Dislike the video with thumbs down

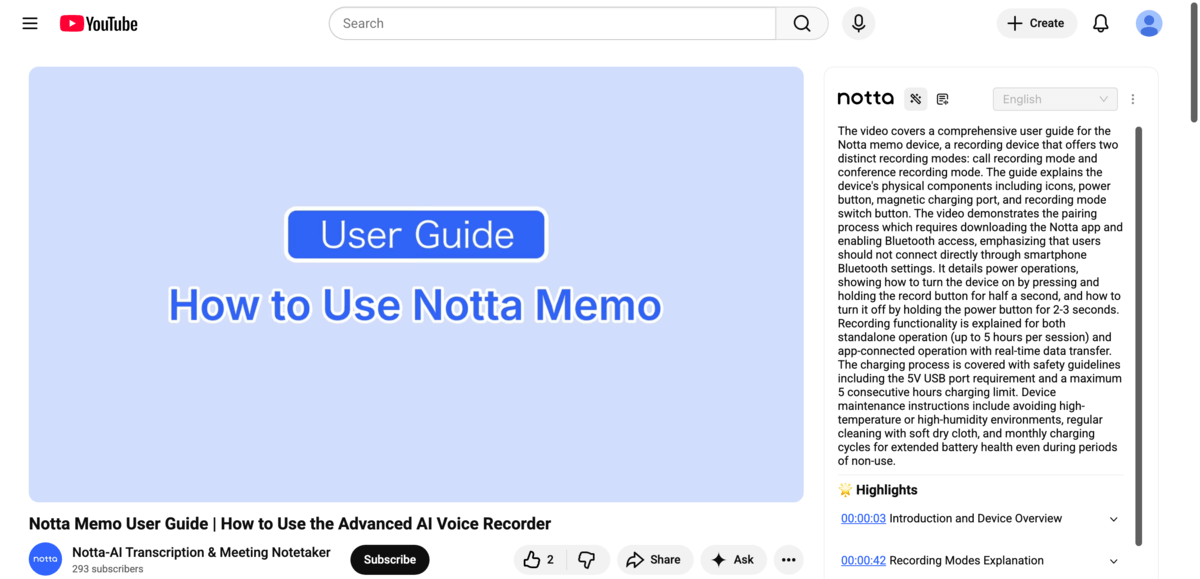pyautogui.click(x=587, y=560)
